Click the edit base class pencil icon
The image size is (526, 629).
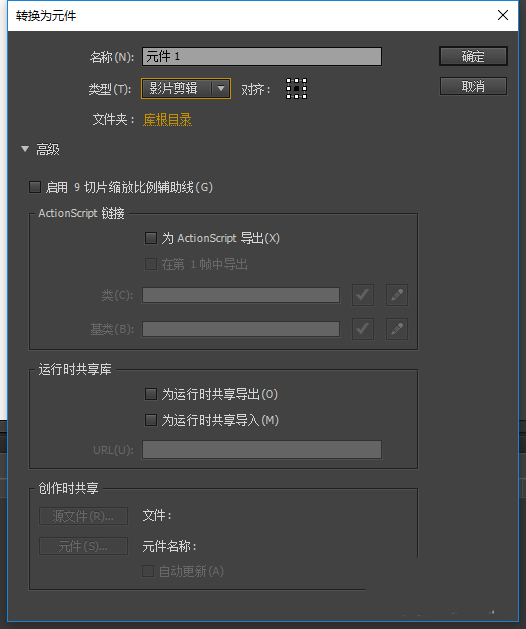point(397,329)
